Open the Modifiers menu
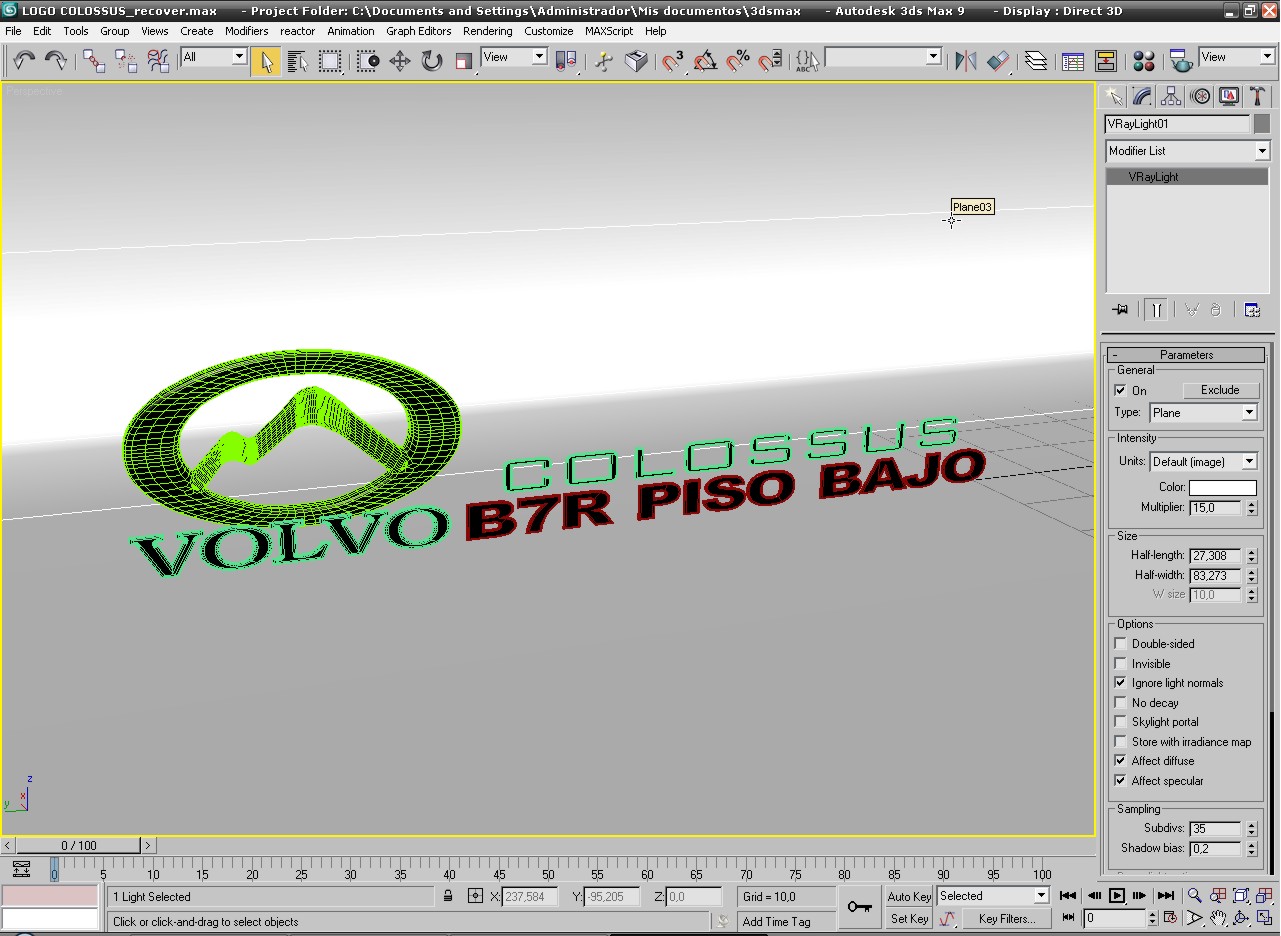The width and height of the screenshot is (1281, 936). click(x=246, y=31)
